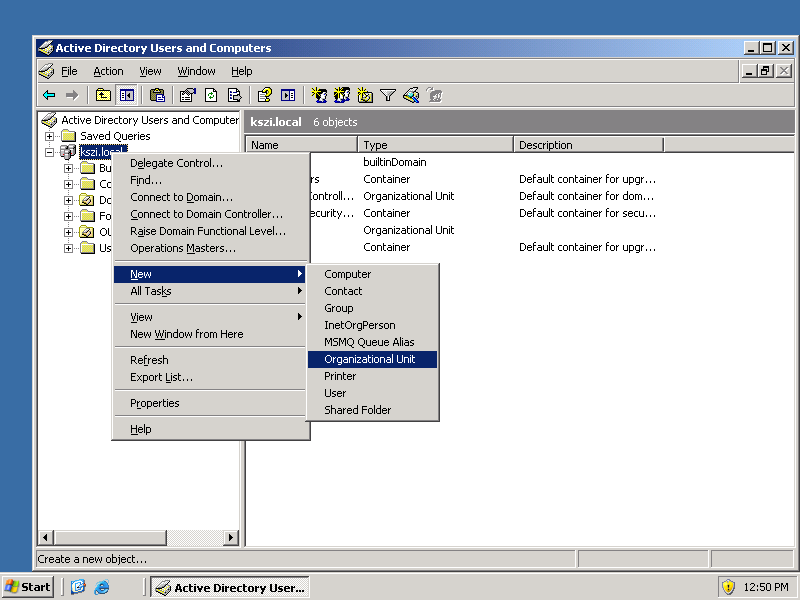The image size is (800, 600).
Task: Sort list by Description column header
Action: [x=588, y=145]
